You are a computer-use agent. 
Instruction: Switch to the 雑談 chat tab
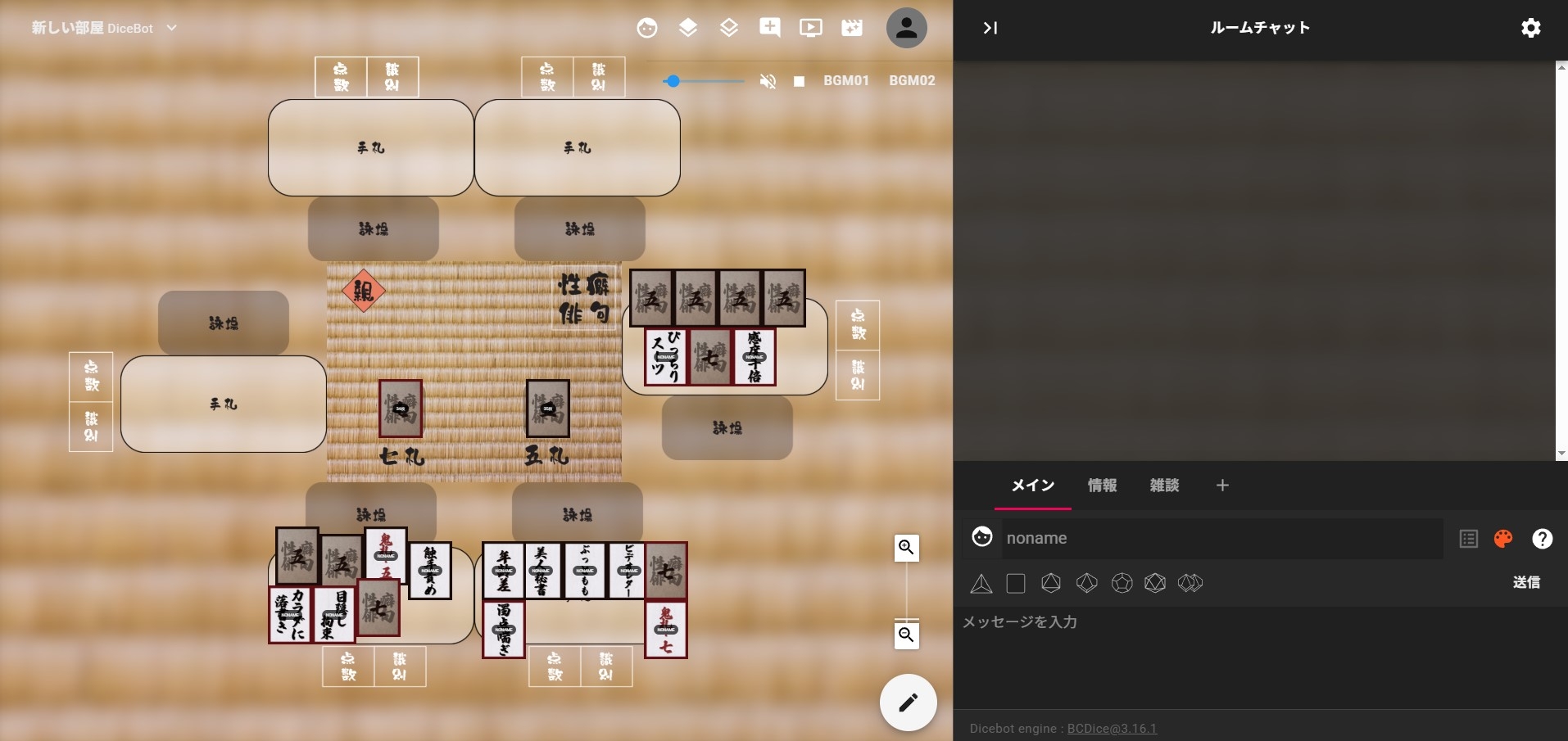pos(1165,486)
